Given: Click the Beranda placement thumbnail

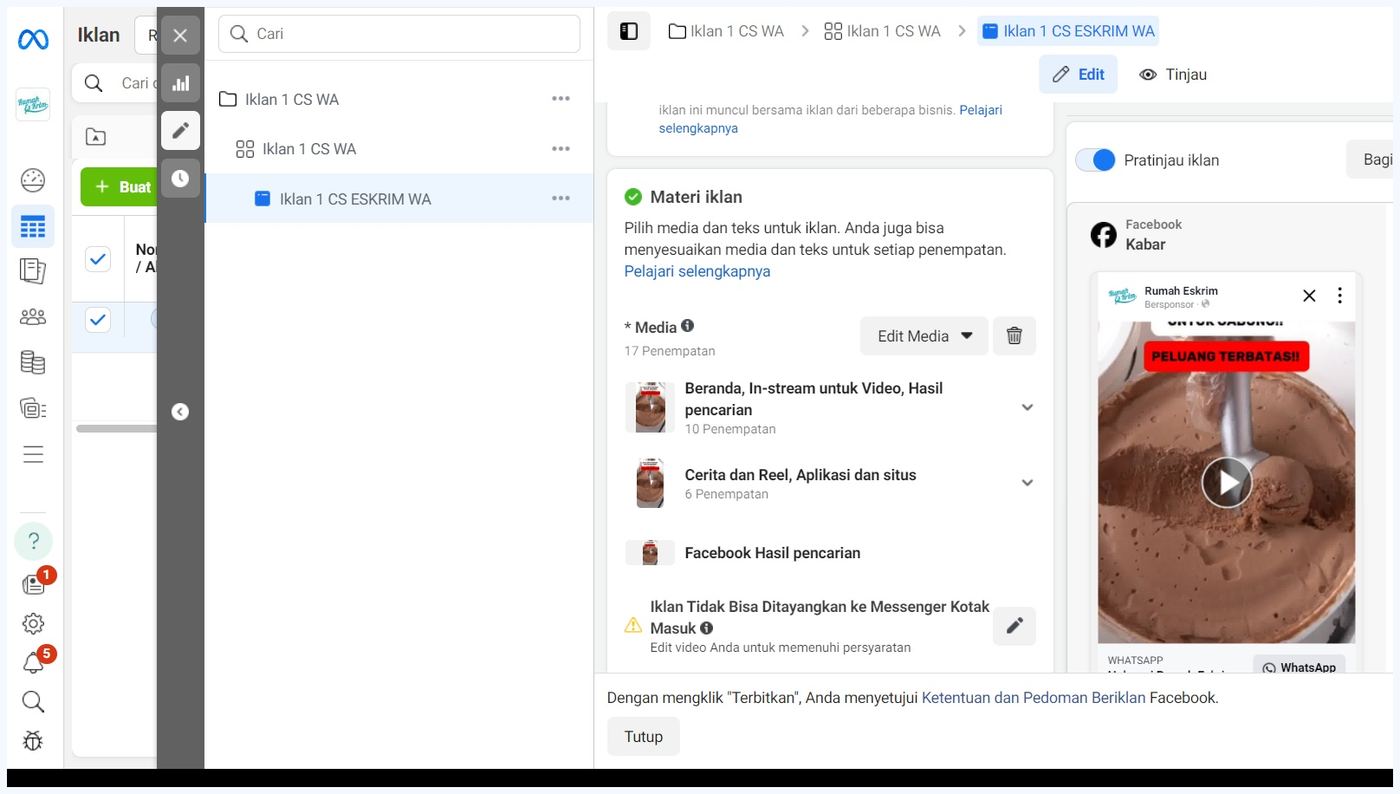Looking at the screenshot, I should [x=650, y=407].
